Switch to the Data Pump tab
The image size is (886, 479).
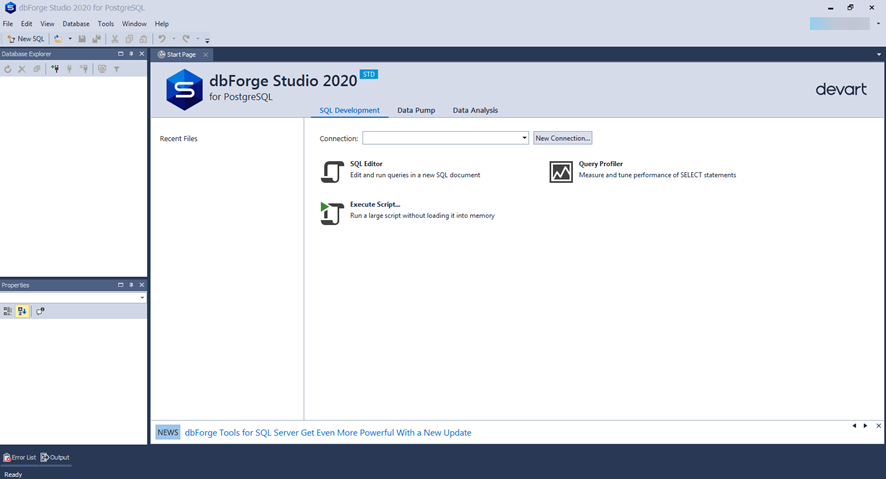416,110
